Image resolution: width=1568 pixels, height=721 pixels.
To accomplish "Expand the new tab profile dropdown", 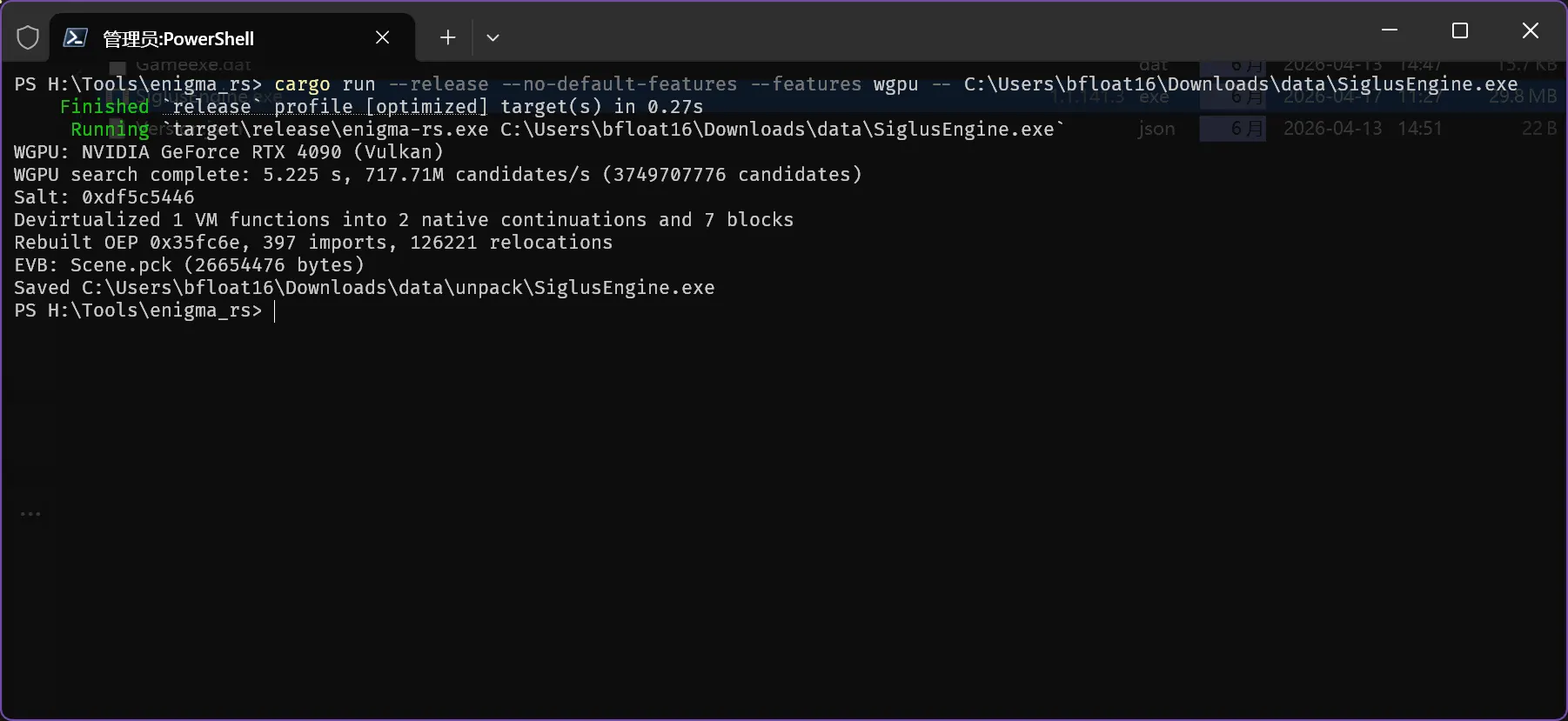I will point(493,37).
